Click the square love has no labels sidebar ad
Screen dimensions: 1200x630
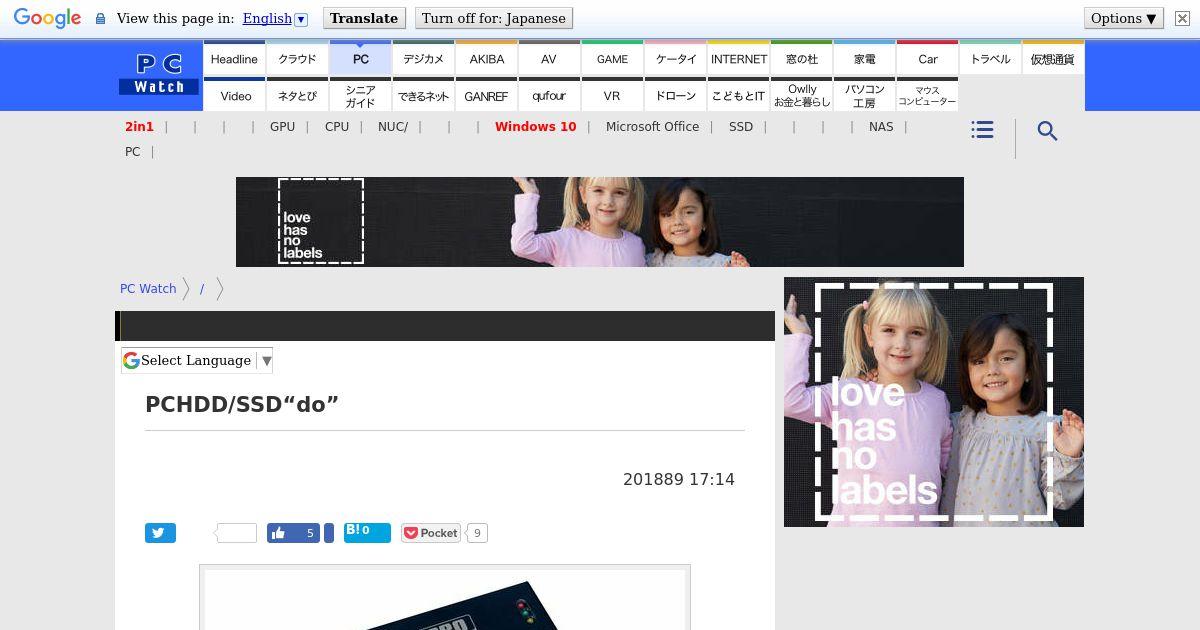934,402
